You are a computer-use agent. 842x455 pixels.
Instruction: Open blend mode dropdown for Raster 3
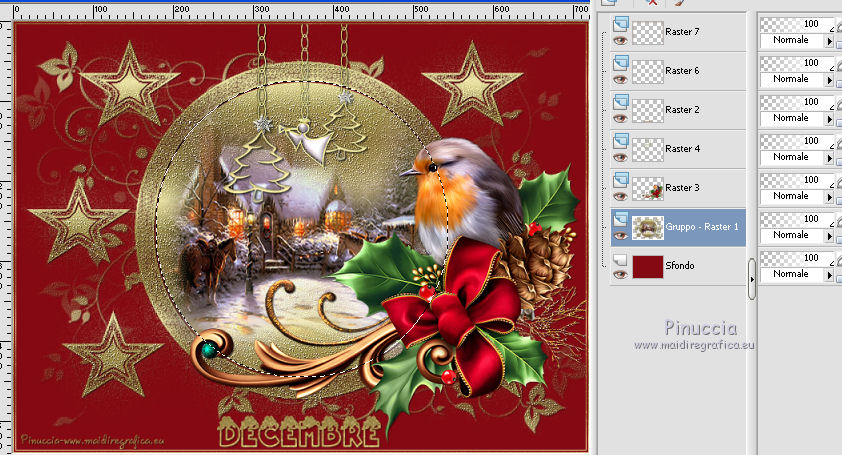click(829, 197)
